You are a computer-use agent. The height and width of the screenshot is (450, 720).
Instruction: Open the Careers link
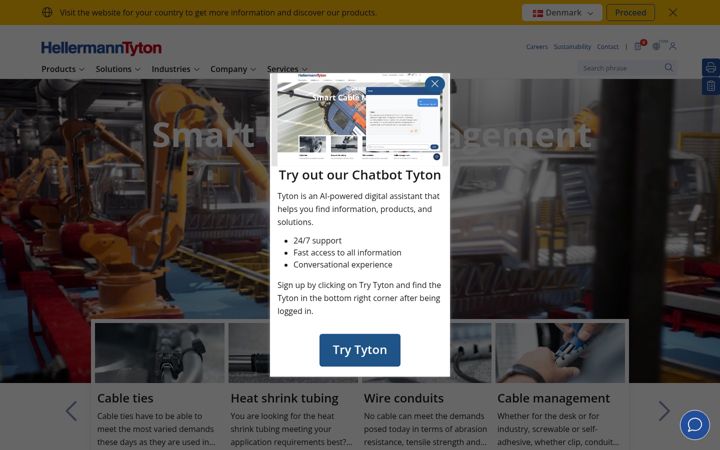pos(537,46)
